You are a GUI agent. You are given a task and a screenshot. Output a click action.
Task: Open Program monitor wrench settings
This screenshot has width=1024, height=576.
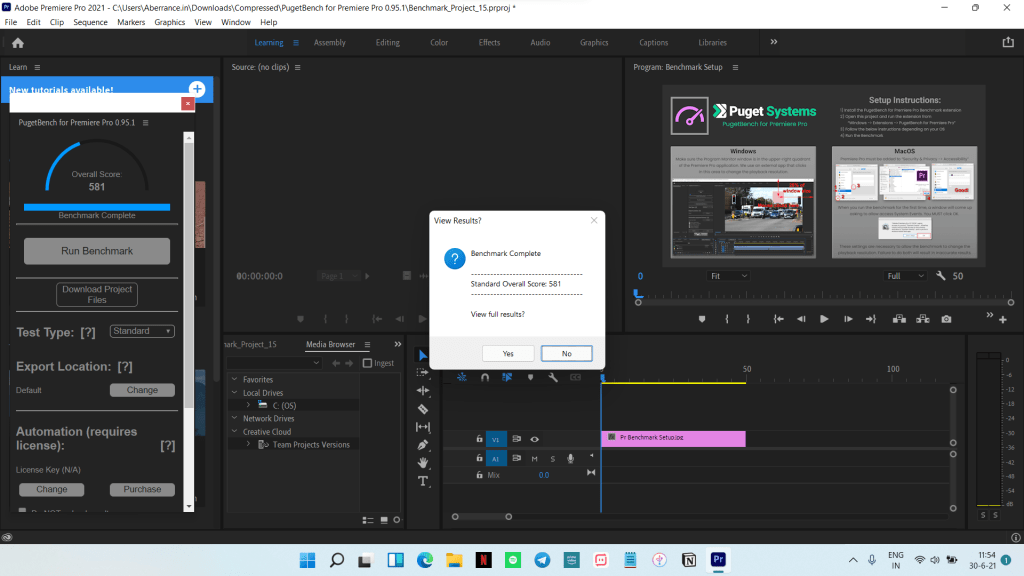pyautogui.click(x=940, y=276)
